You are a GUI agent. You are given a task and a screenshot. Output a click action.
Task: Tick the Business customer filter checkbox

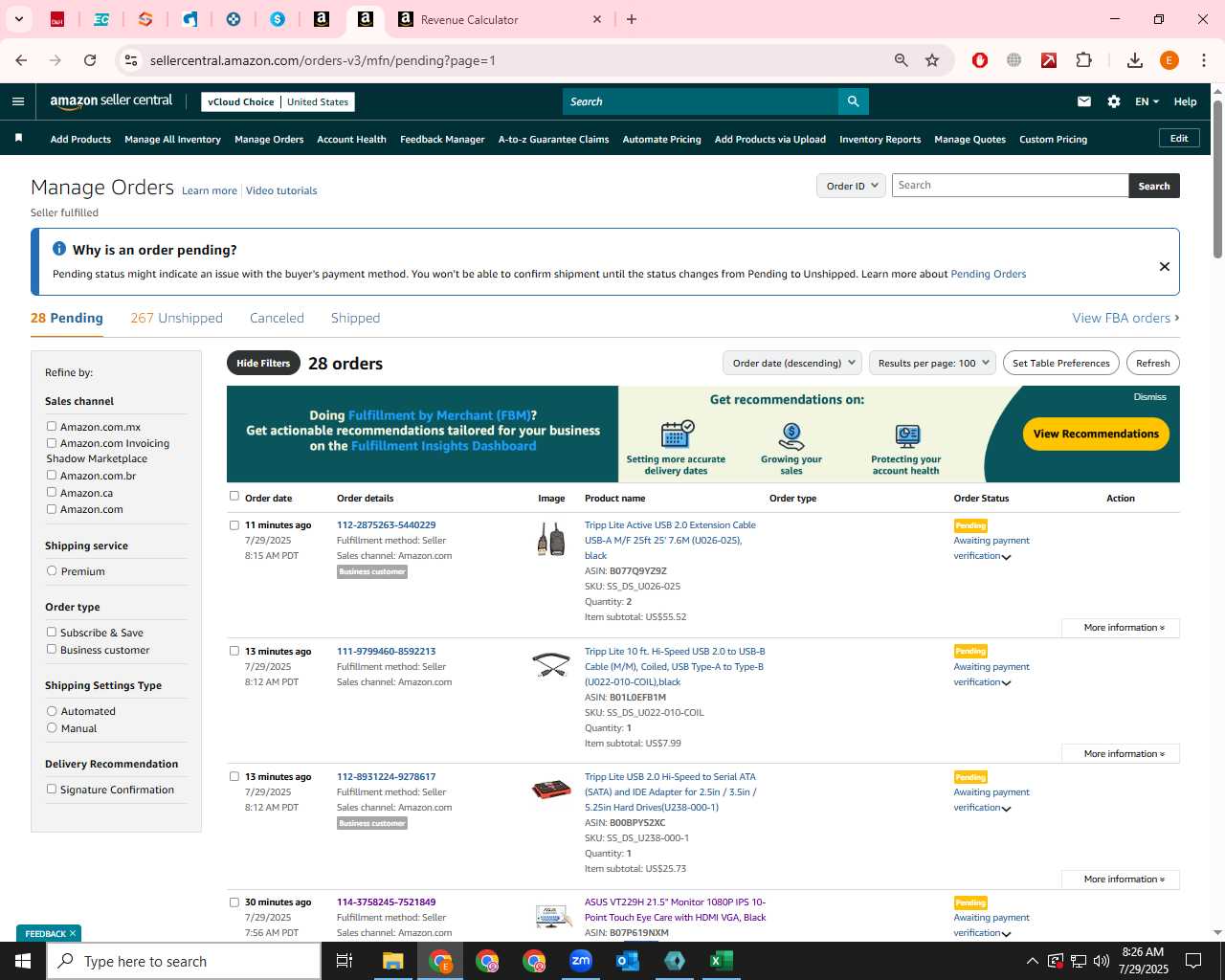tap(52, 649)
